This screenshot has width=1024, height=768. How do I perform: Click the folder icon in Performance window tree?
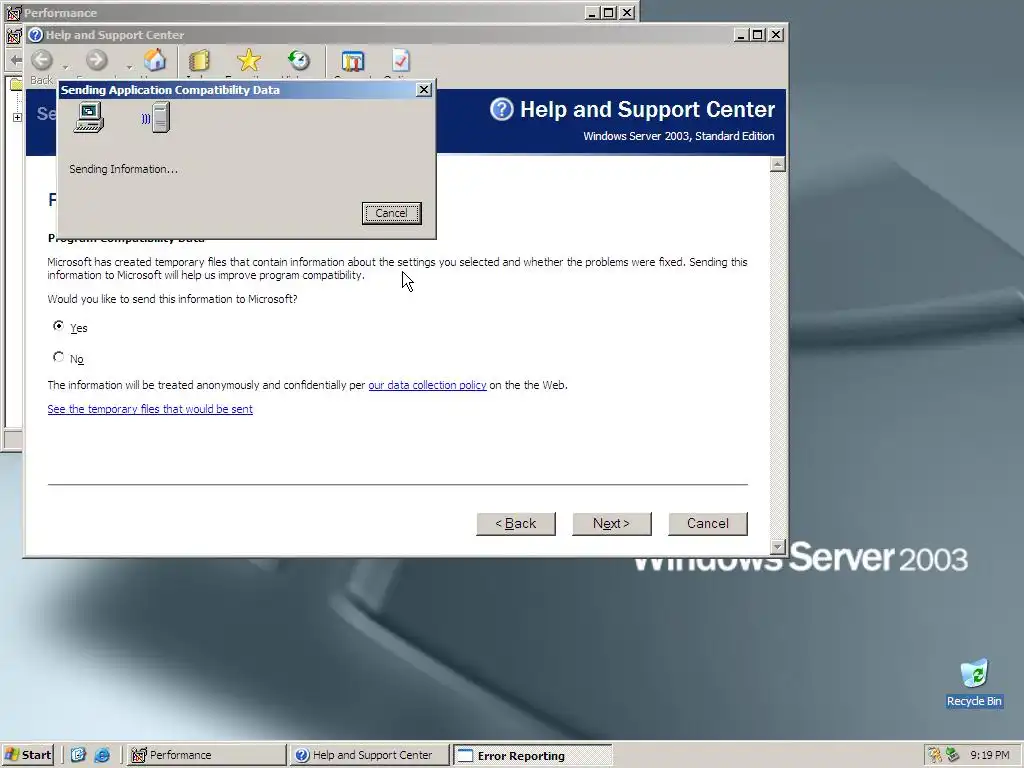pos(16,84)
